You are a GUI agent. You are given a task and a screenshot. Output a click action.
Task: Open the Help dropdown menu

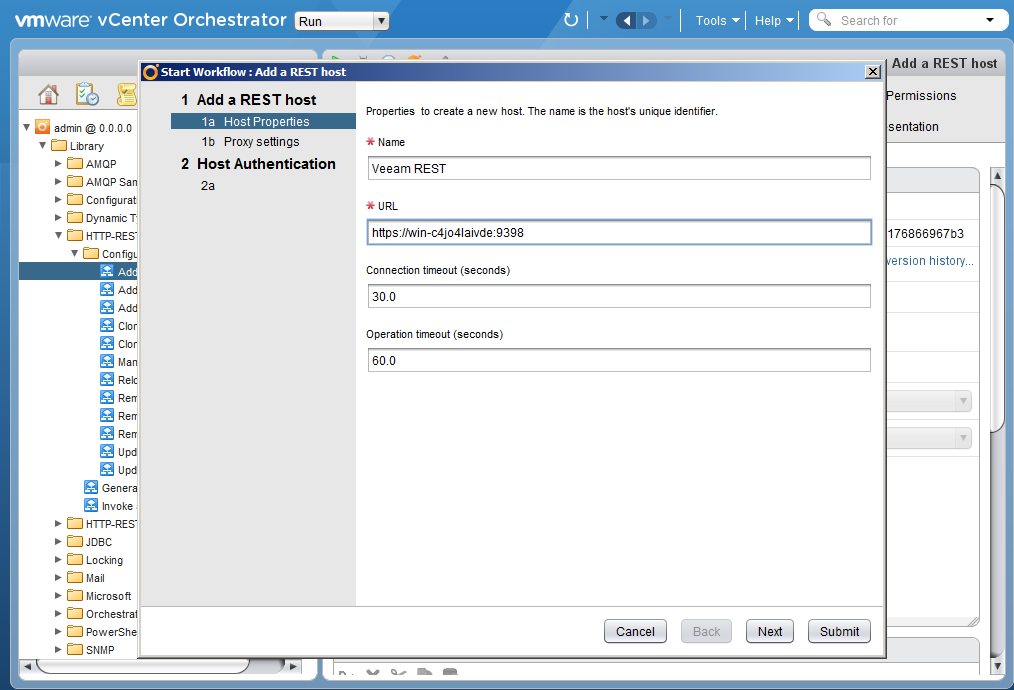[x=774, y=21]
